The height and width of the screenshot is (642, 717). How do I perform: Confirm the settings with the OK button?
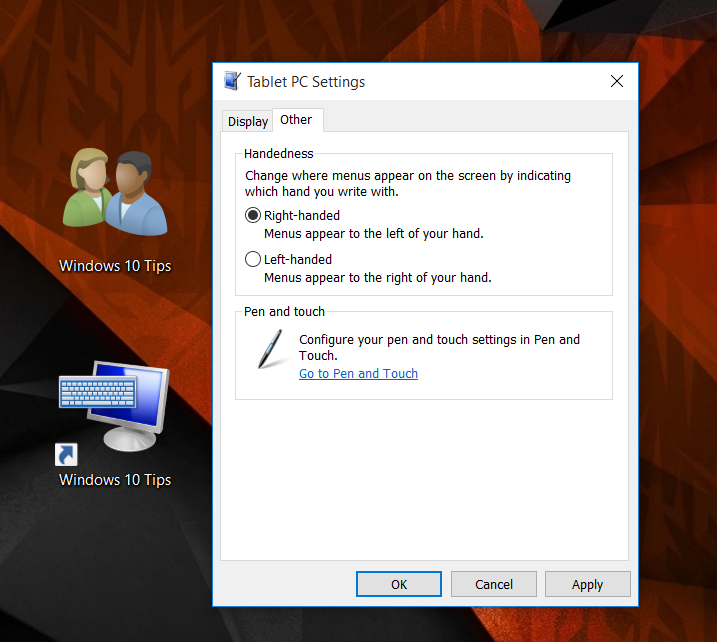(x=399, y=584)
